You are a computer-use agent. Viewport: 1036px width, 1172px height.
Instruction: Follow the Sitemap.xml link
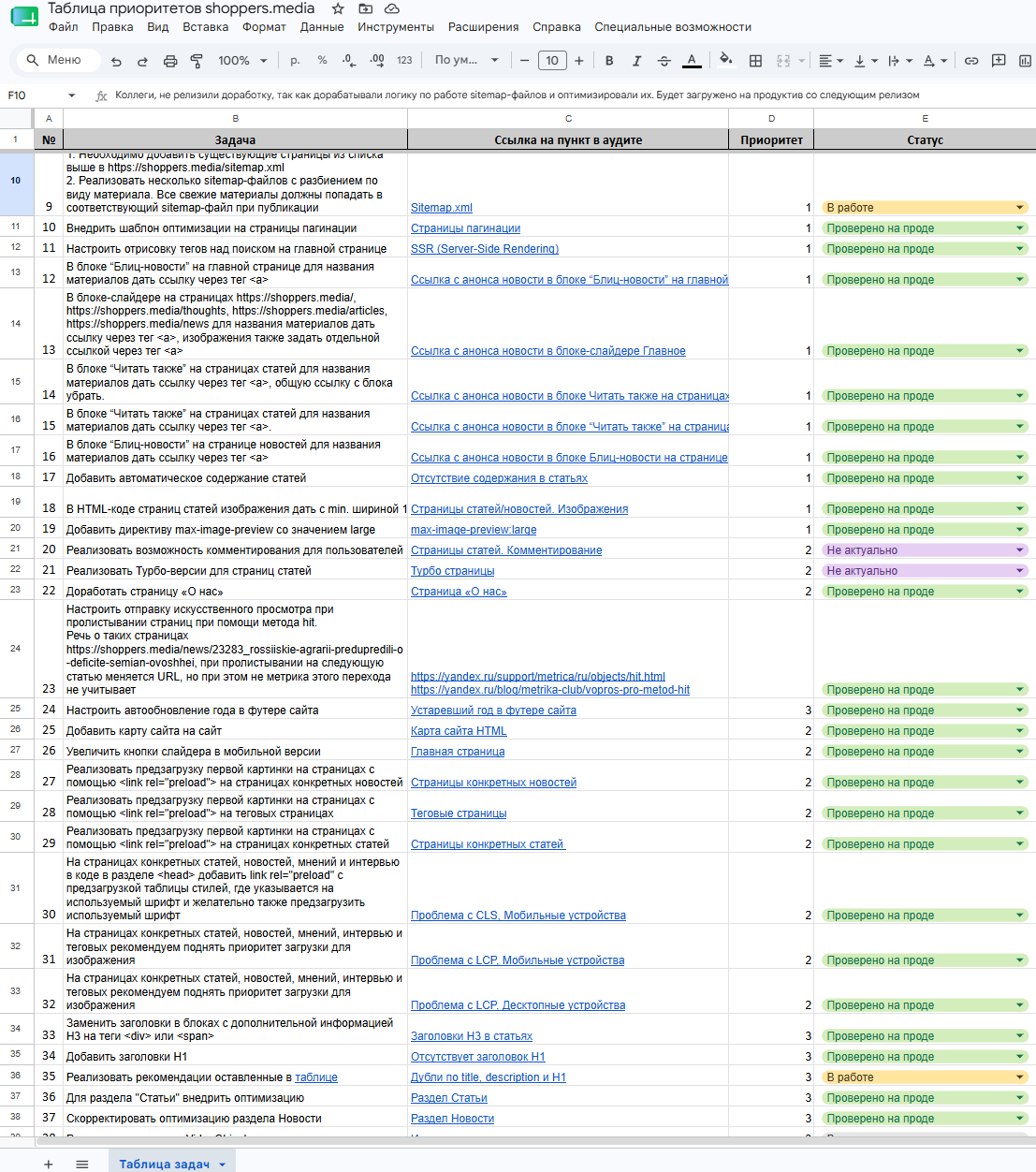(442, 208)
